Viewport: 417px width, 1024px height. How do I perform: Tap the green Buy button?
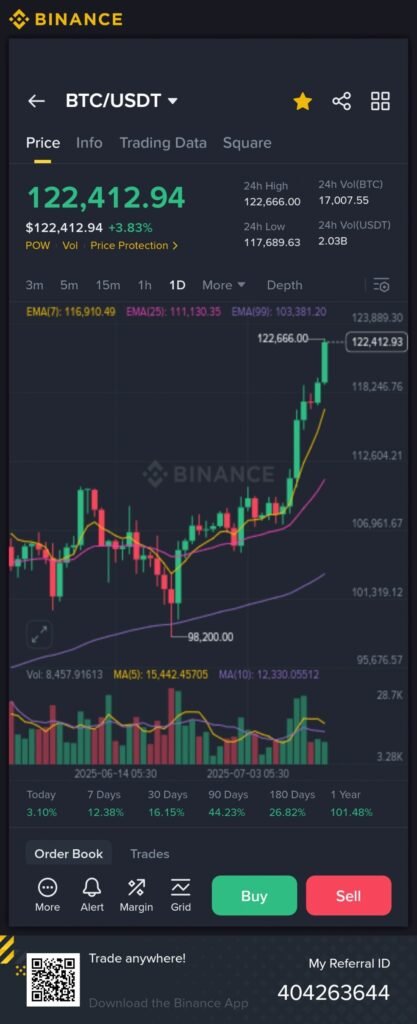click(x=255, y=896)
